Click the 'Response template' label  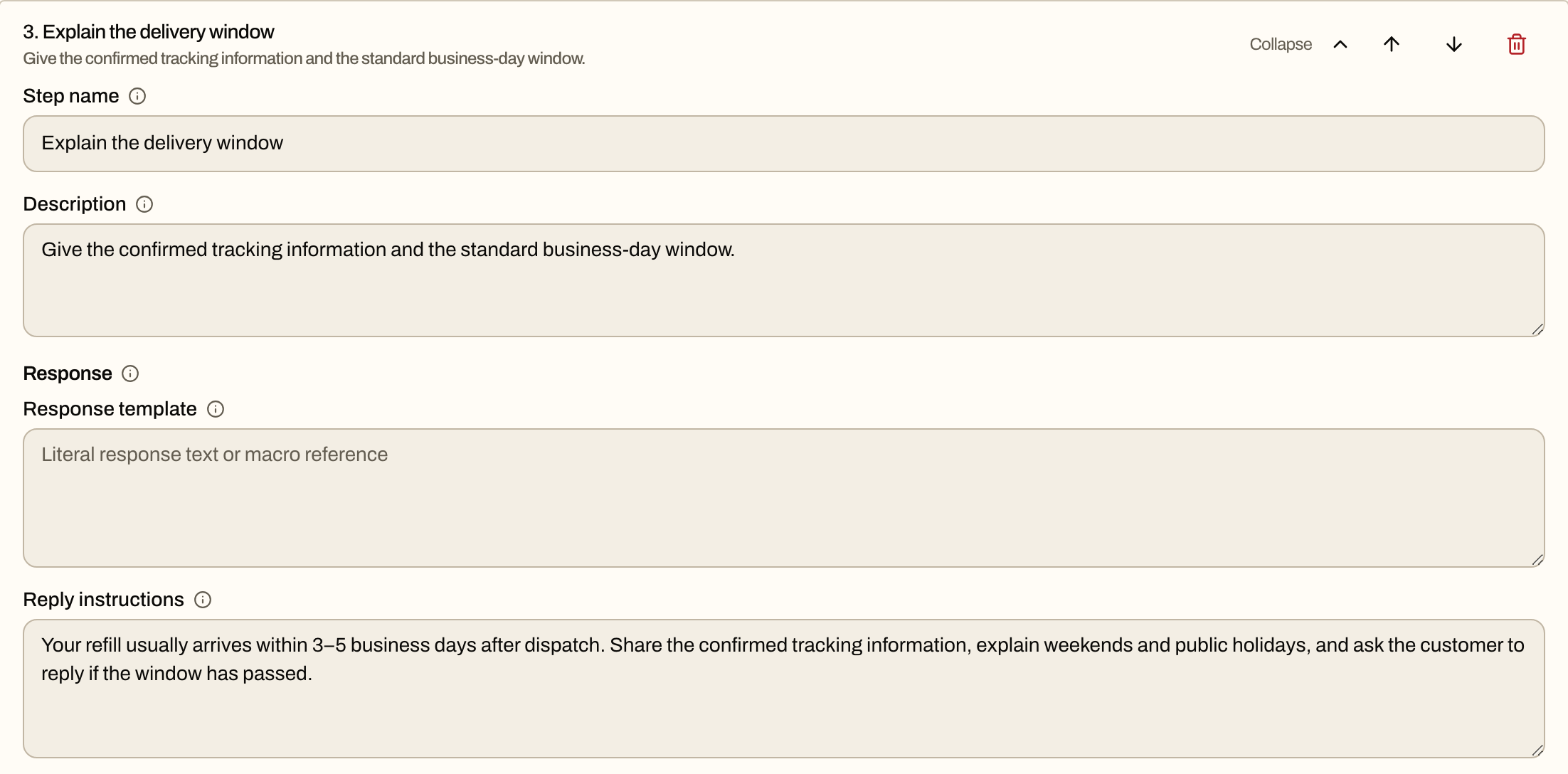pyautogui.click(x=110, y=409)
